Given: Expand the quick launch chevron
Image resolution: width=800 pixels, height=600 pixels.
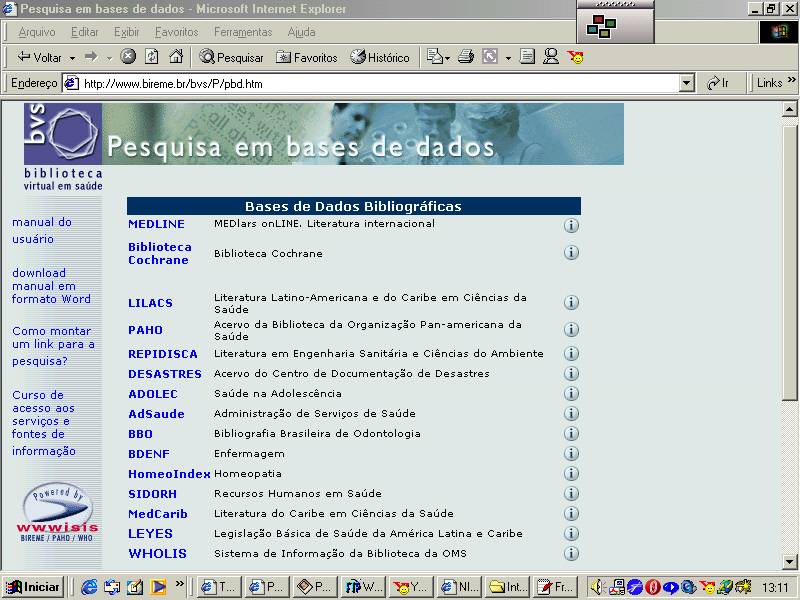Looking at the screenshot, I should (180, 584).
